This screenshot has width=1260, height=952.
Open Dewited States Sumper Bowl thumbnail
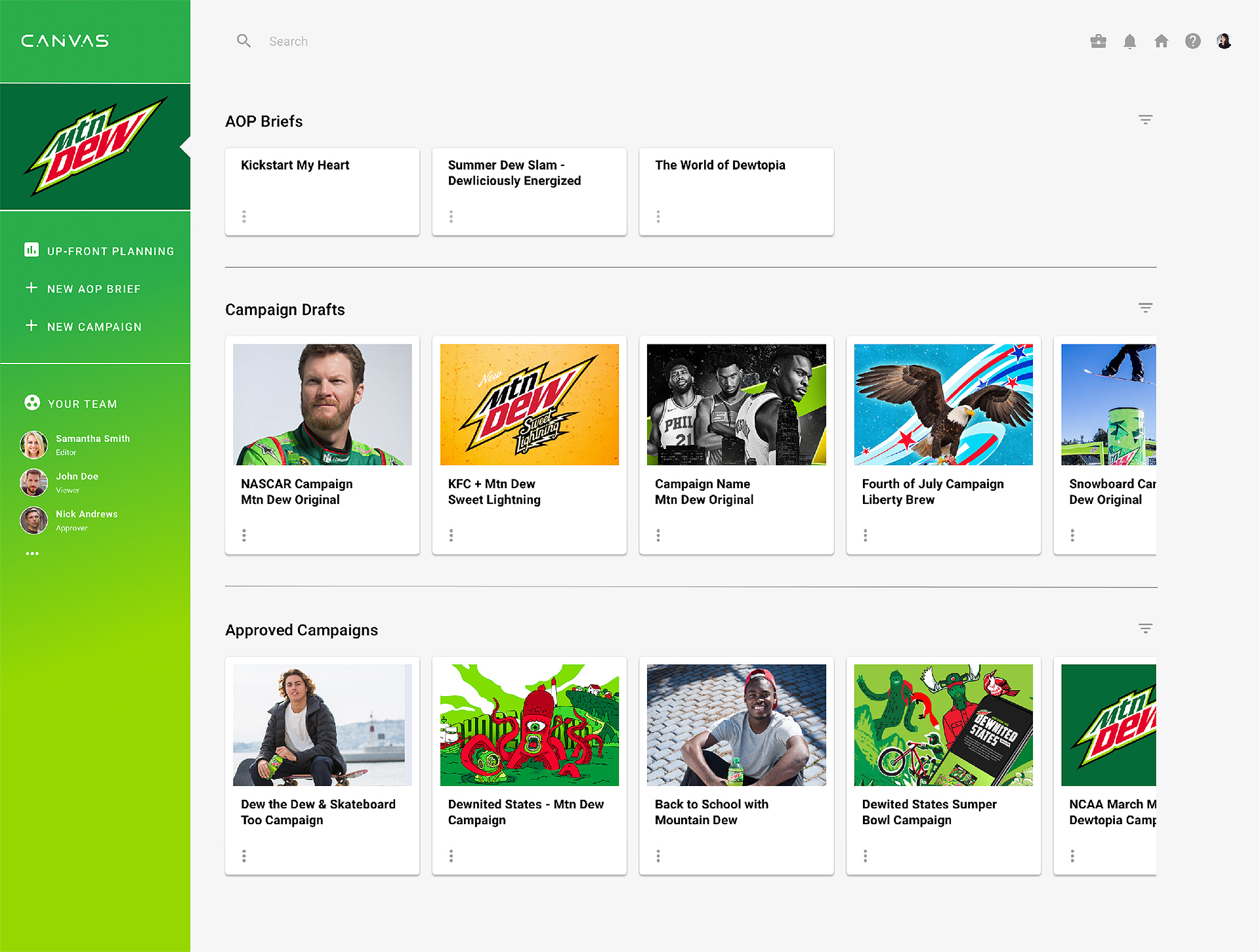[943, 725]
